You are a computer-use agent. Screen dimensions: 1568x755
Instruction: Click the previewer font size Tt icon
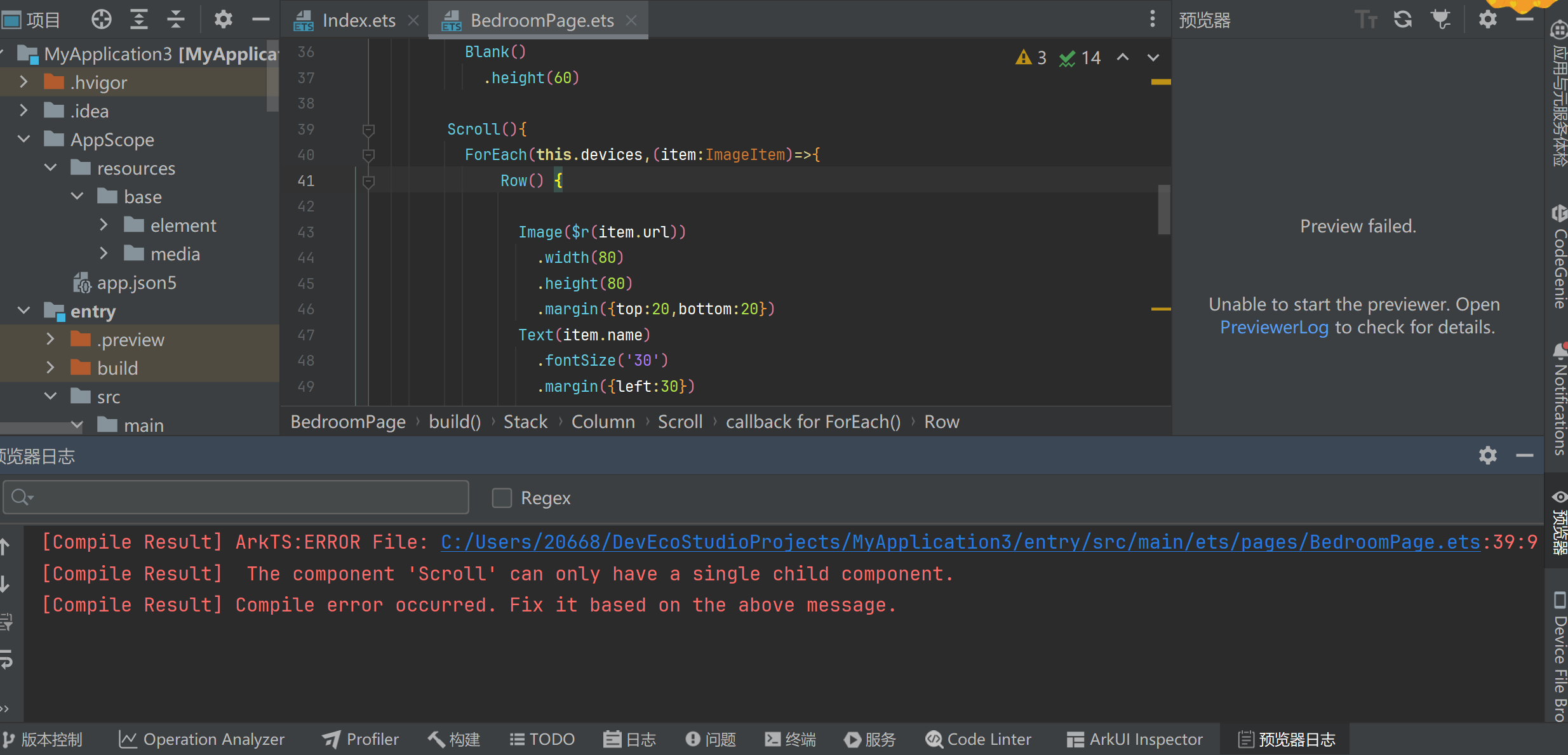click(1365, 20)
